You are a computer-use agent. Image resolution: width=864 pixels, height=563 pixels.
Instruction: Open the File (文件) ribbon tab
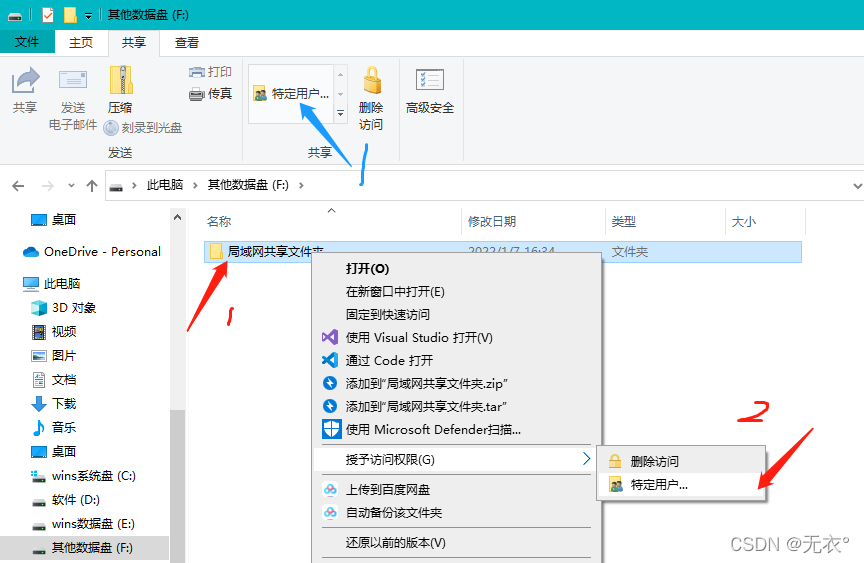pos(27,42)
